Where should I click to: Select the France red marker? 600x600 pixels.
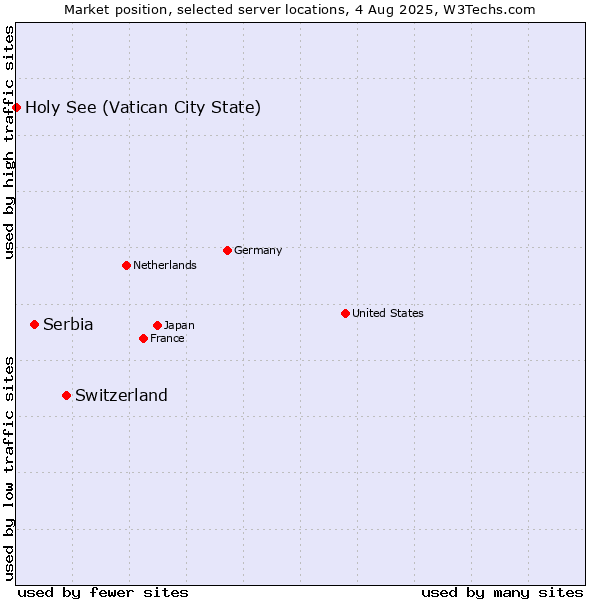coord(143,339)
